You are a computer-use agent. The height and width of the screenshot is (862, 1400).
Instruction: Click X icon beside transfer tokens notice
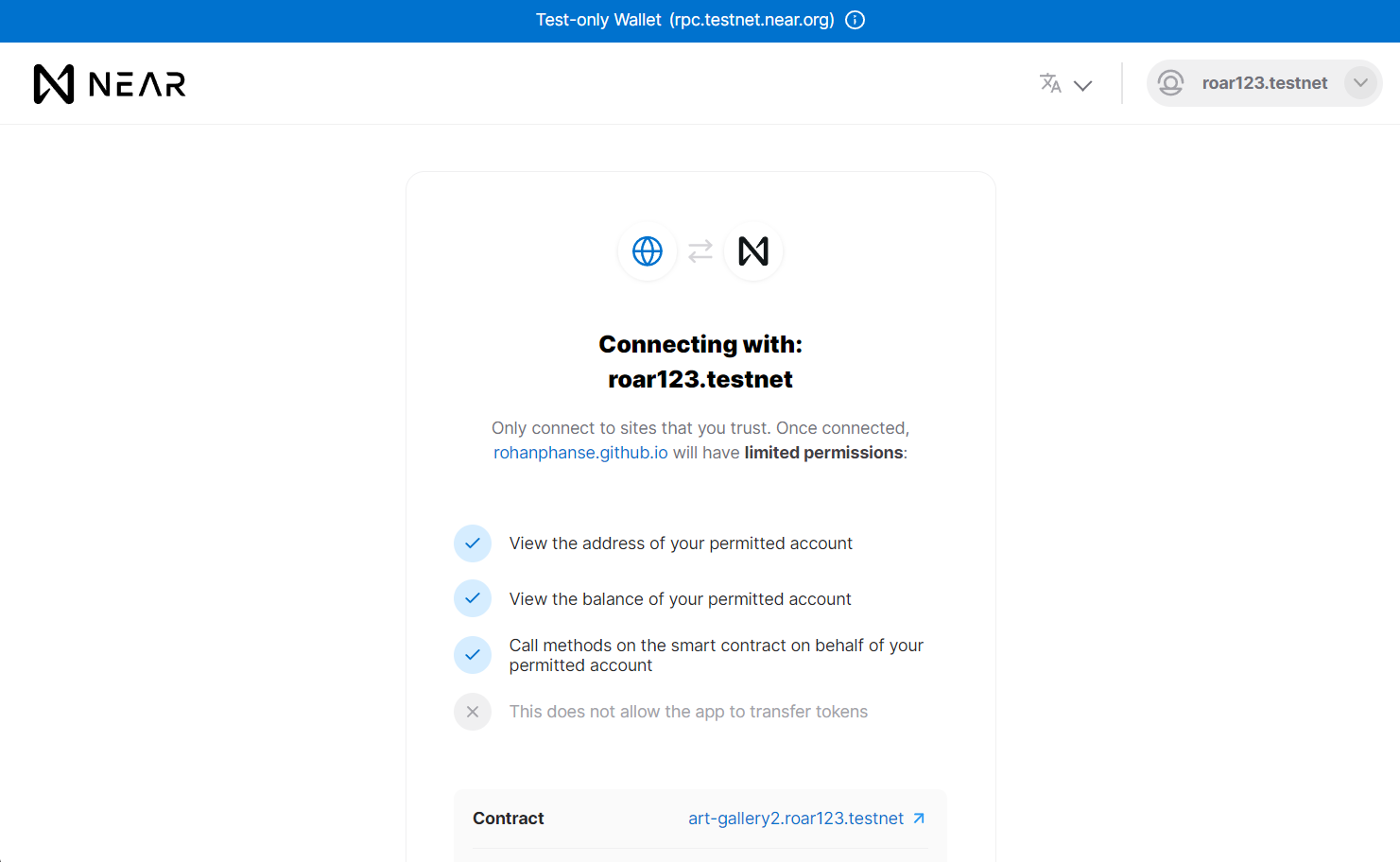[473, 712]
